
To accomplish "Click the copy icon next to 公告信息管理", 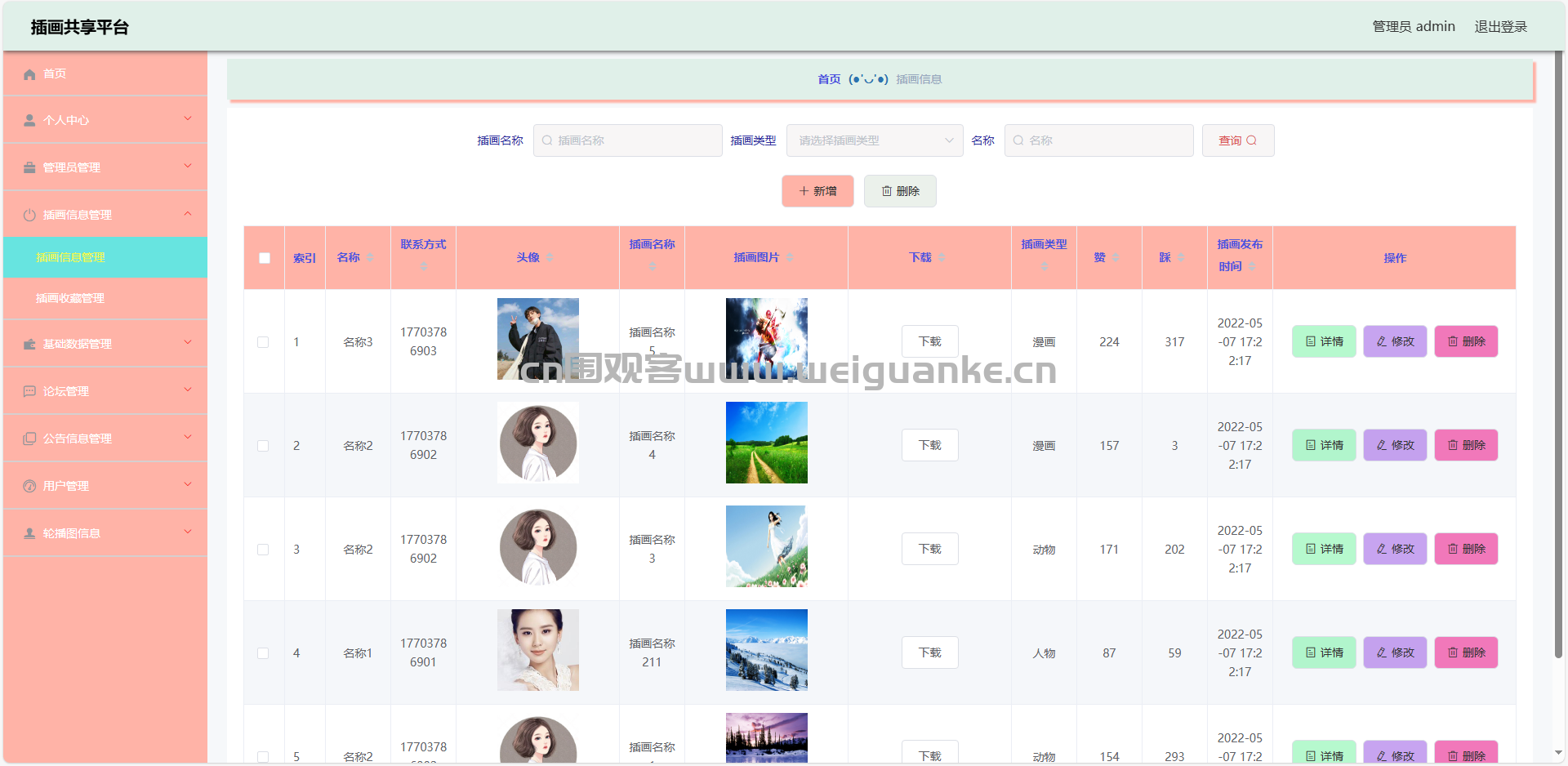I will coord(29,439).
